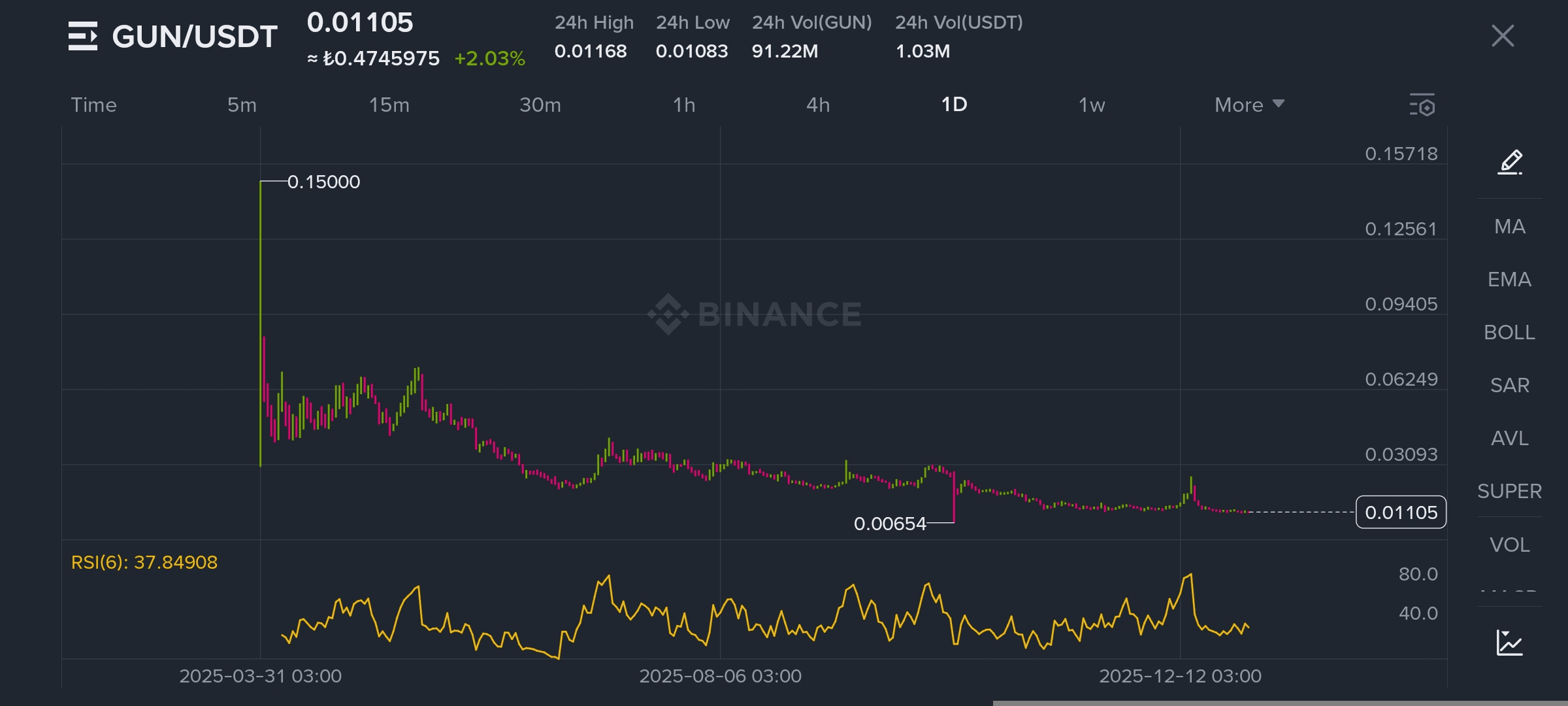
Task: Click the line chart icon at bottom right
Action: pos(1509,643)
